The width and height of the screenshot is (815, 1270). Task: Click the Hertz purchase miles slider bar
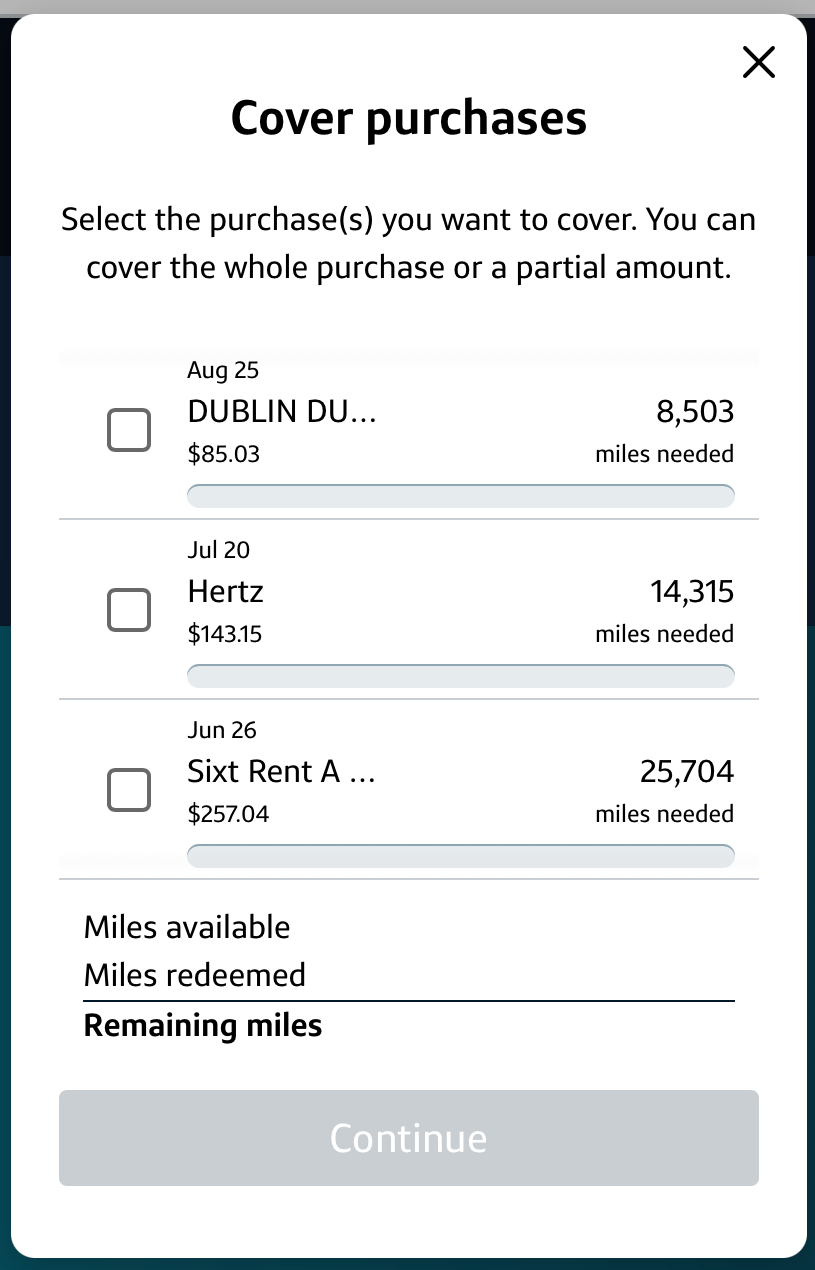[461, 676]
